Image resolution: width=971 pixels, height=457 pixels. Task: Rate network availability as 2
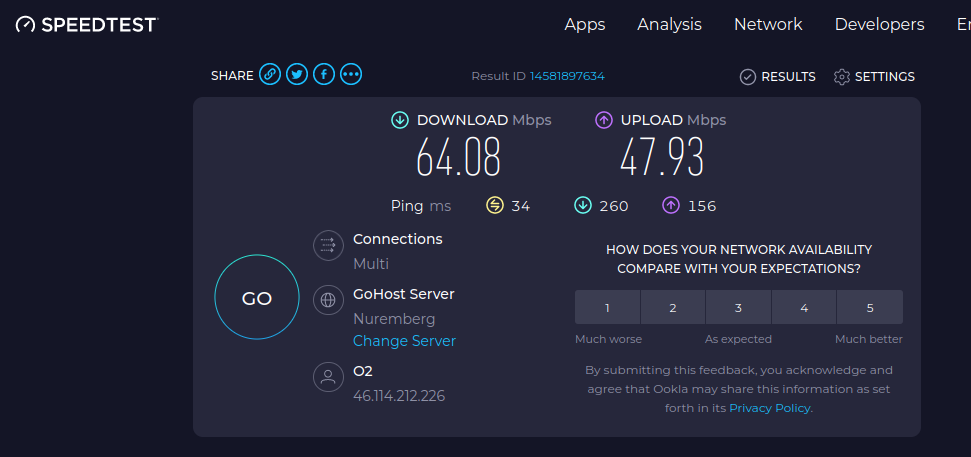point(673,307)
